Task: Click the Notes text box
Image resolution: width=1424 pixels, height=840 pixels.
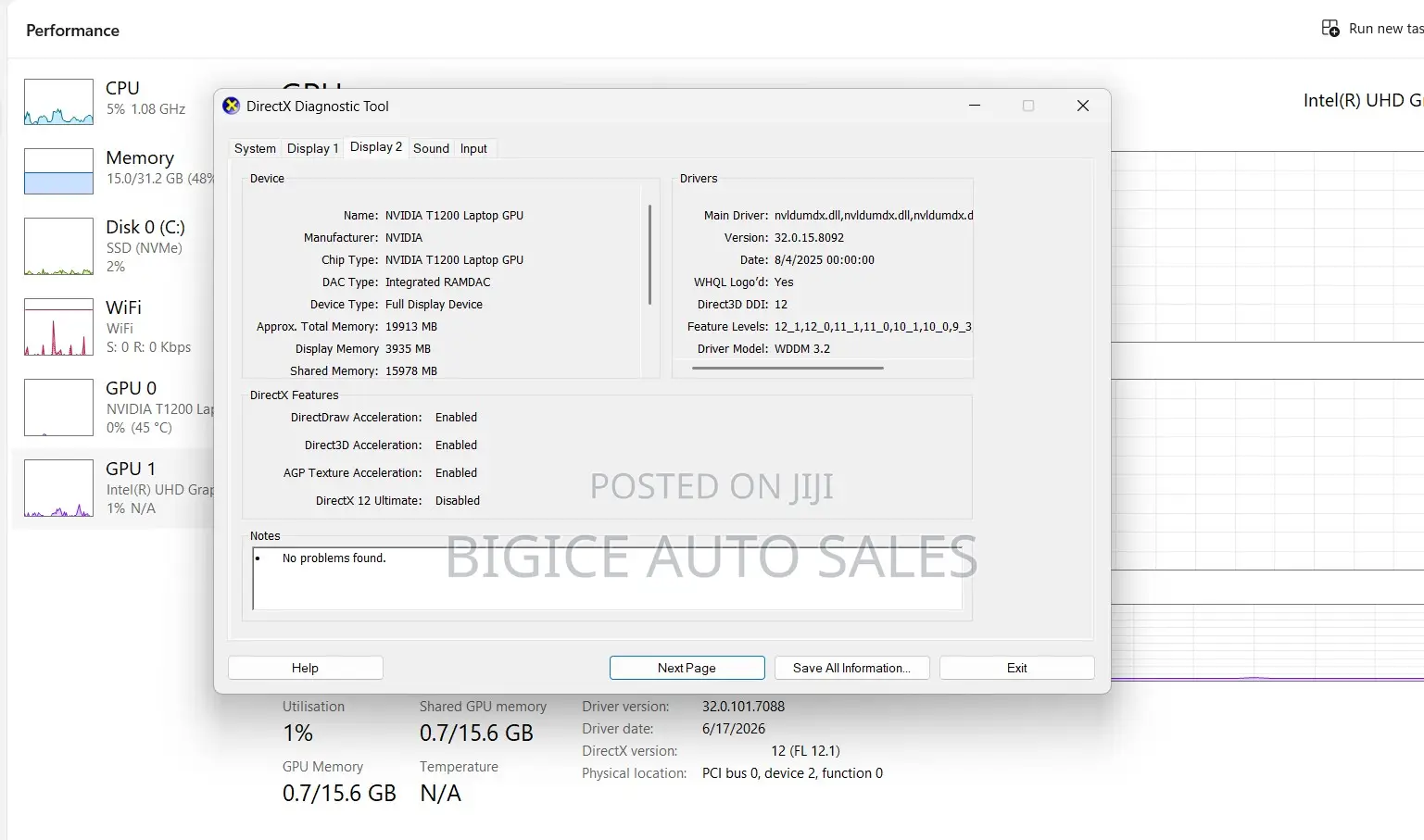Action: 607,578
